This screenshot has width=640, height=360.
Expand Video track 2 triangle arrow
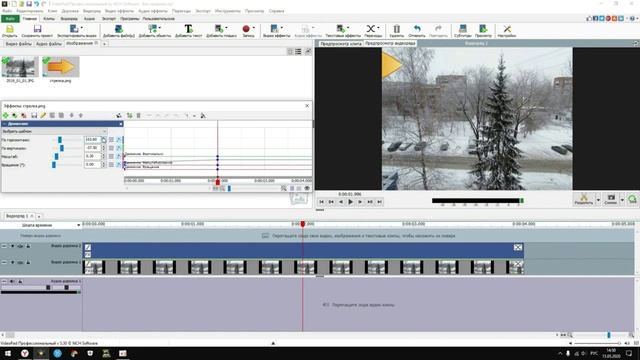click(12, 246)
